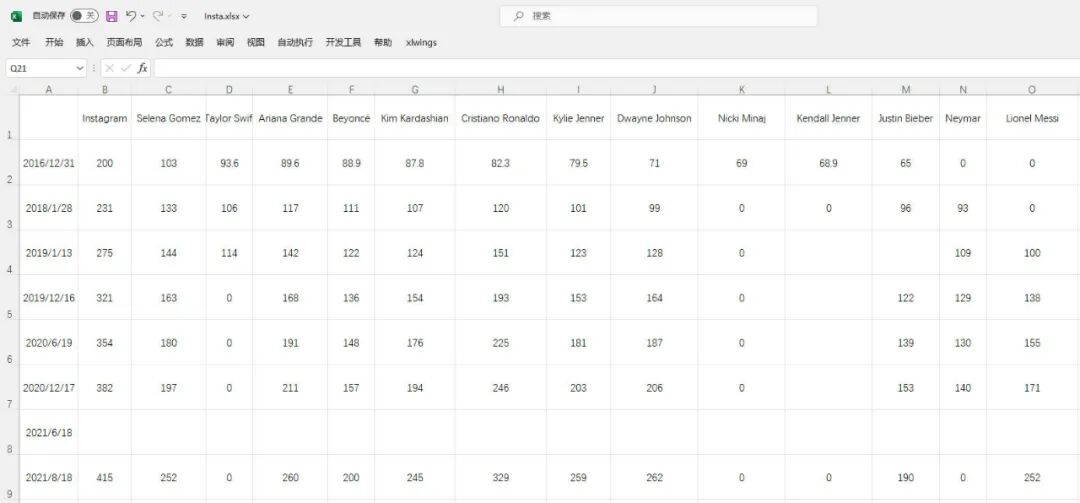Click the cancel X formula bar icon
The width and height of the screenshot is (1080, 503).
coord(110,68)
